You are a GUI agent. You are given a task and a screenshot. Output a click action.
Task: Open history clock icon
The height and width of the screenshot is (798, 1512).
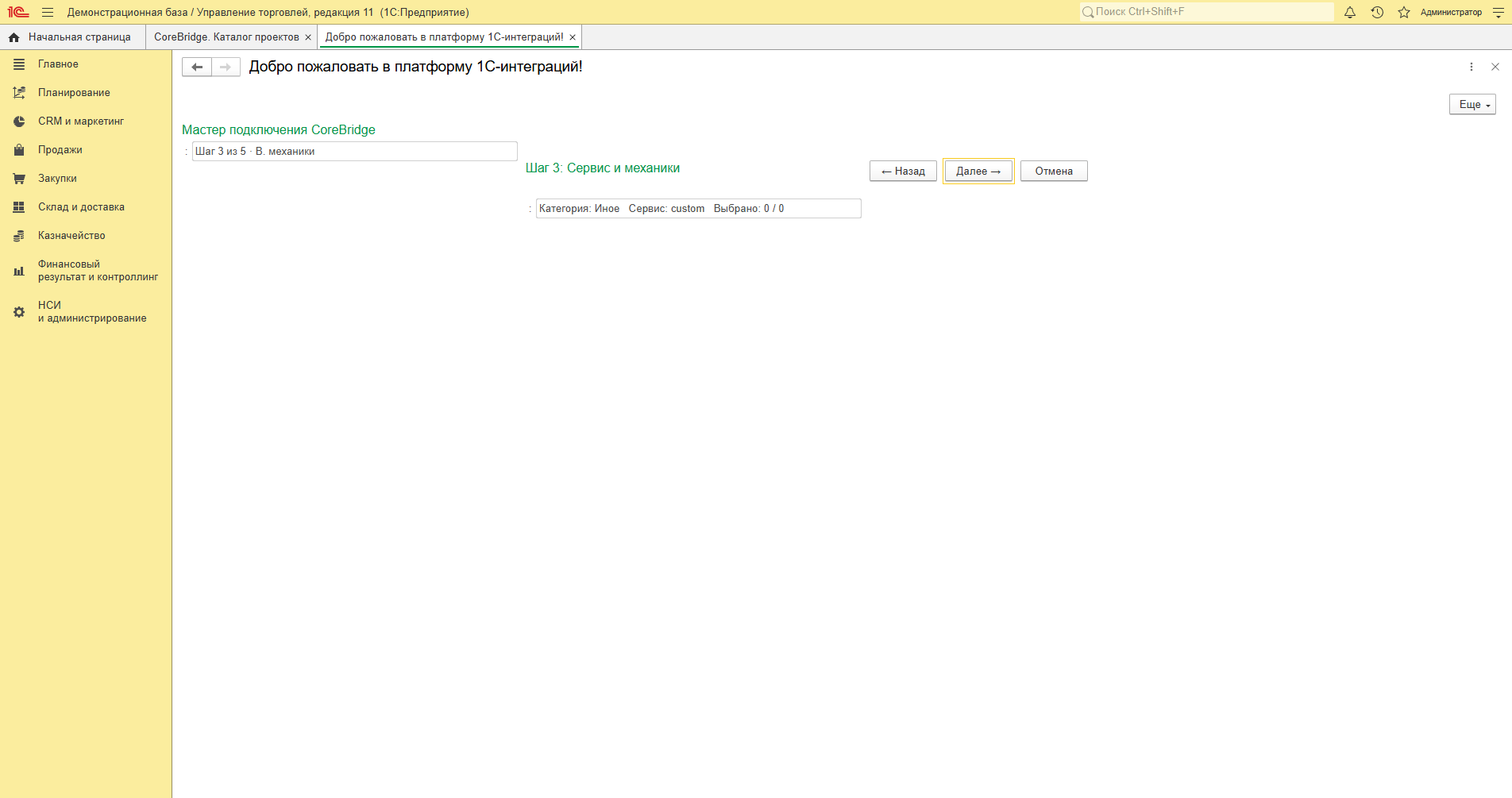[1377, 12]
